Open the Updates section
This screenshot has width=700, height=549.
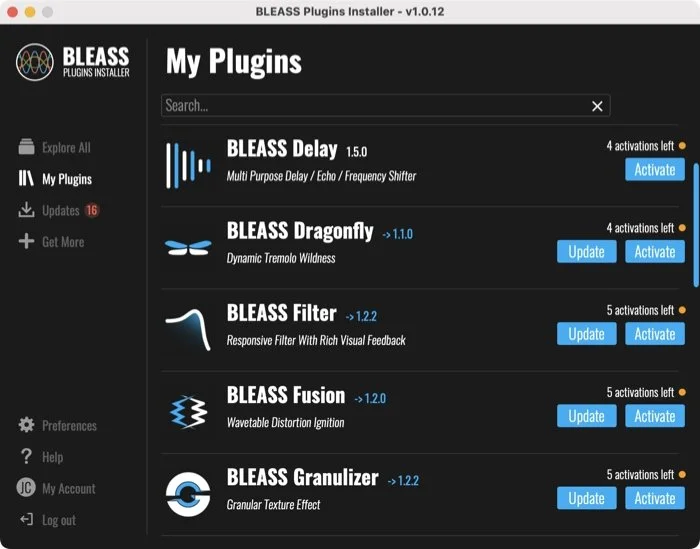click(58, 210)
